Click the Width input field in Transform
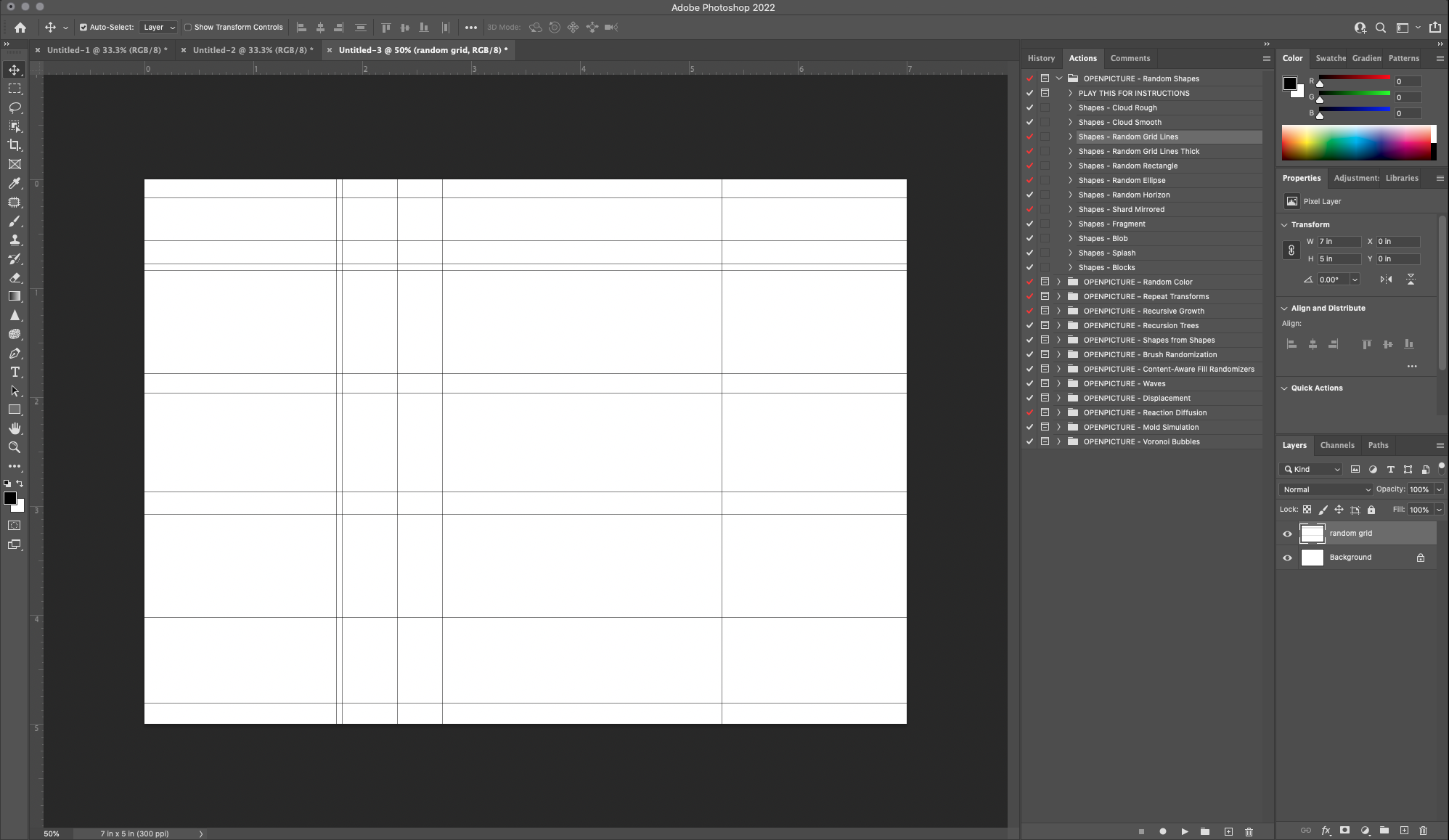 [x=1339, y=241]
